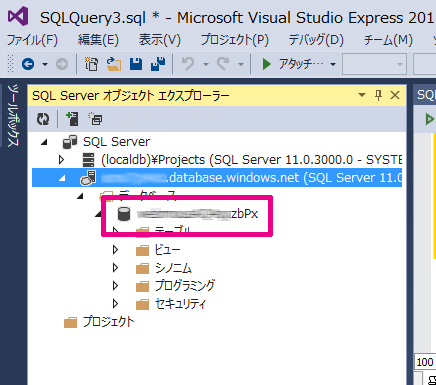Click the Add SQL Server icon

[72, 119]
